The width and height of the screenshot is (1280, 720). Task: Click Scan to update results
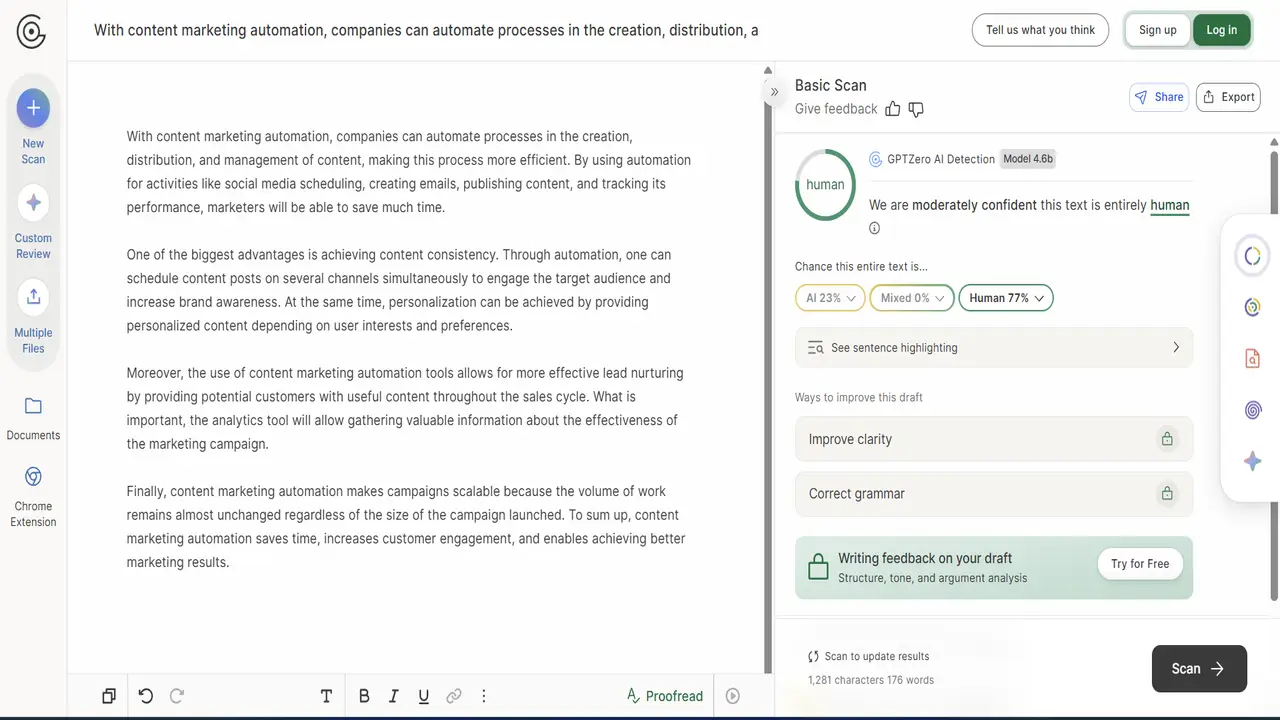(x=869, y=657)
